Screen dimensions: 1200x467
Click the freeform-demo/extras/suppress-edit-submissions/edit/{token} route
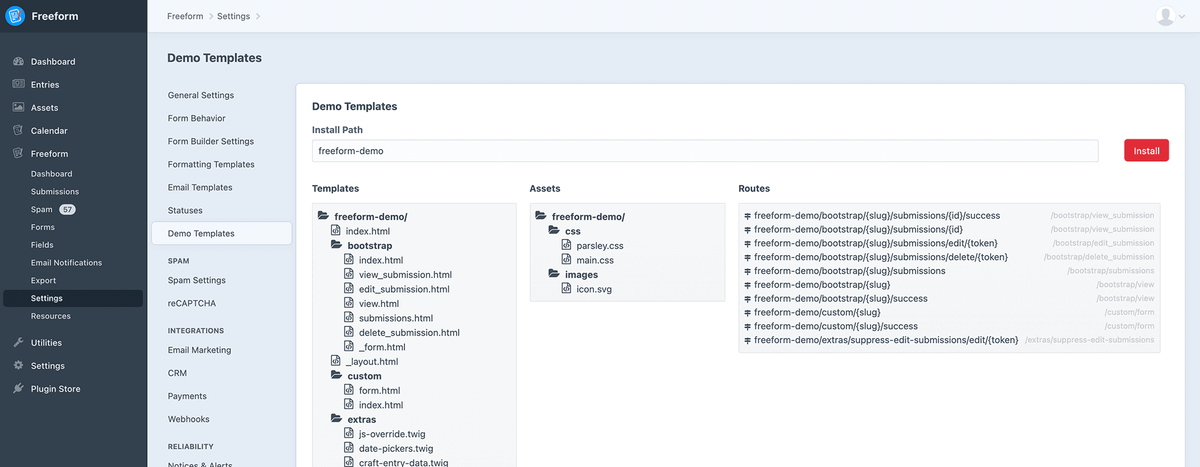[x=886, y=340]
